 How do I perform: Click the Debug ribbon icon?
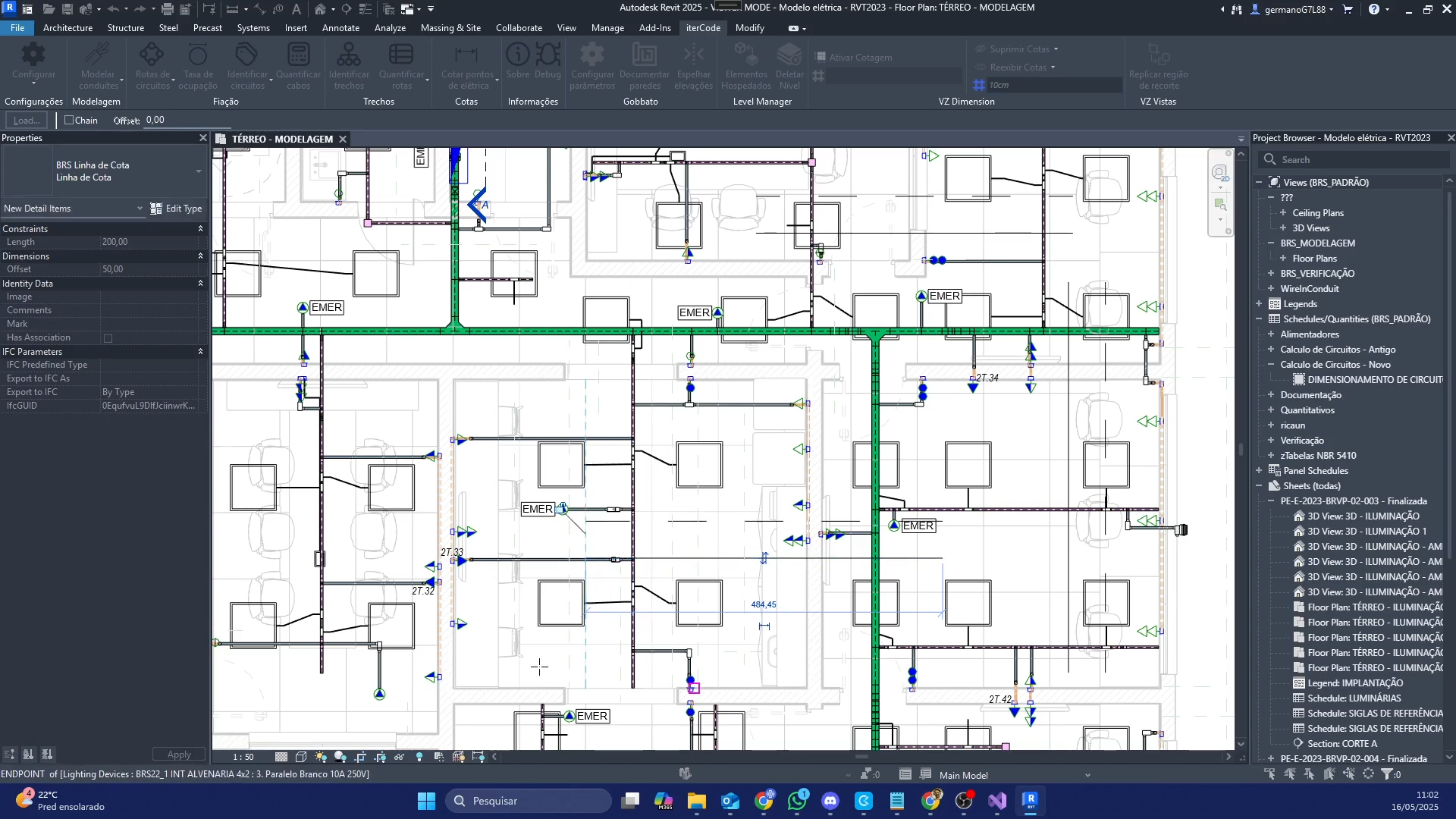coord(548,55)
